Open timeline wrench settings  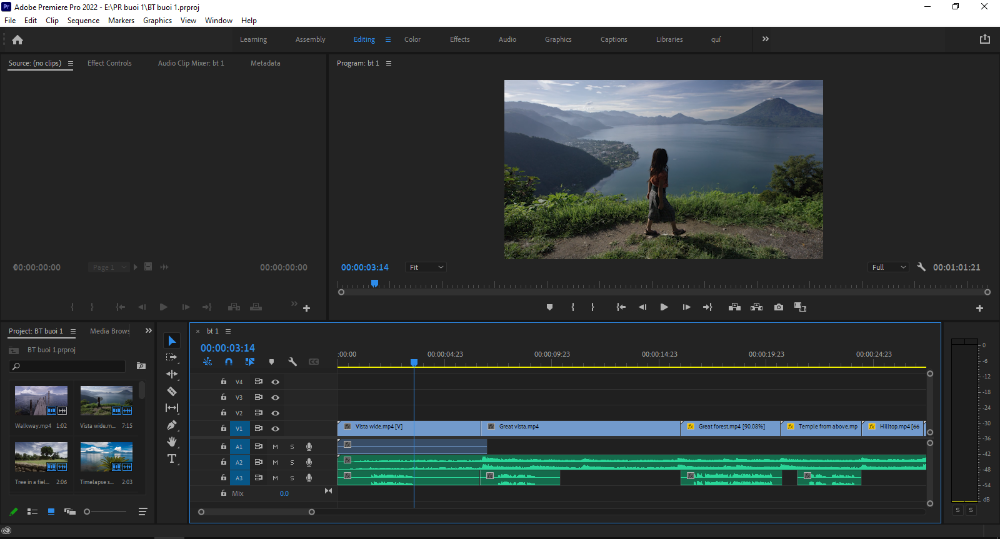(x=292, y=362)
